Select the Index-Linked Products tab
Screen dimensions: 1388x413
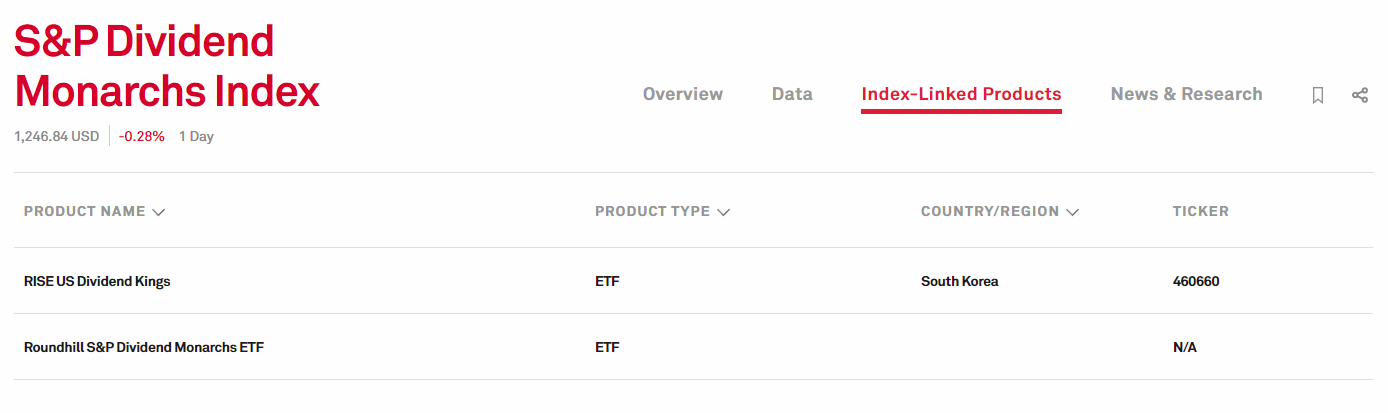coord(961,94)
